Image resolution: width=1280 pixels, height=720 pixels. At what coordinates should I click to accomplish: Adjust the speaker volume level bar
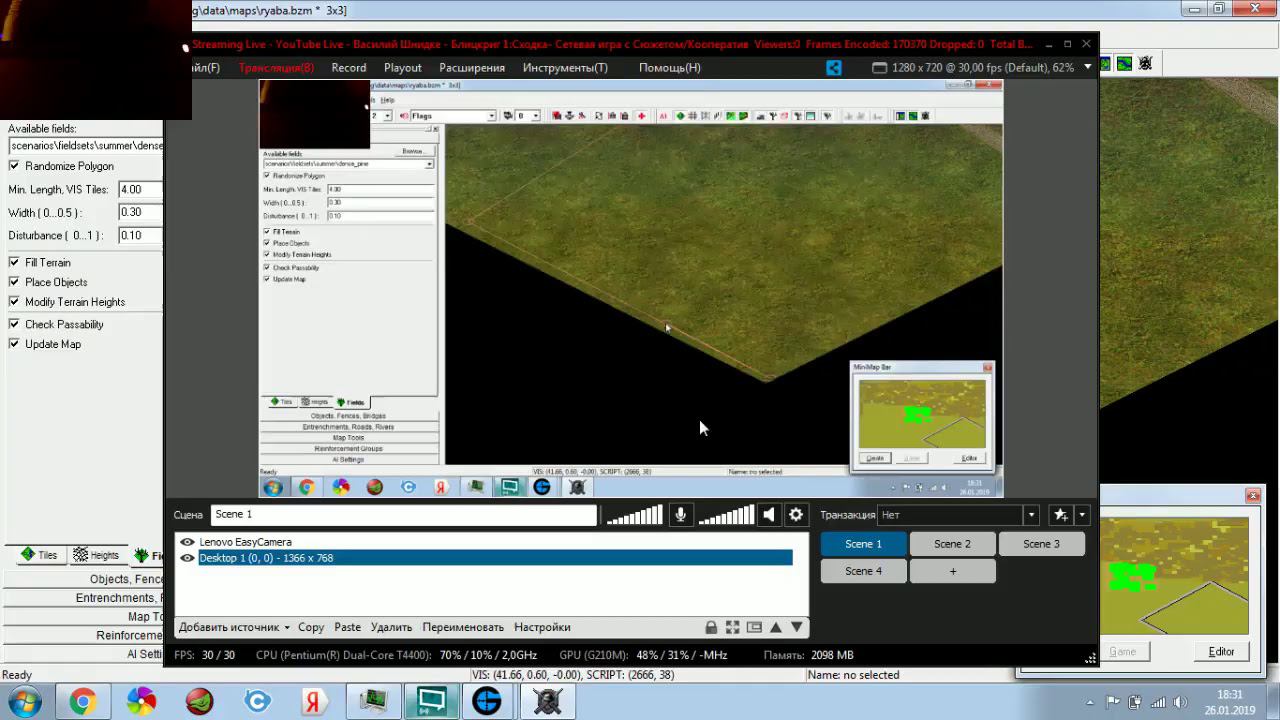click(x=726, y=515)
